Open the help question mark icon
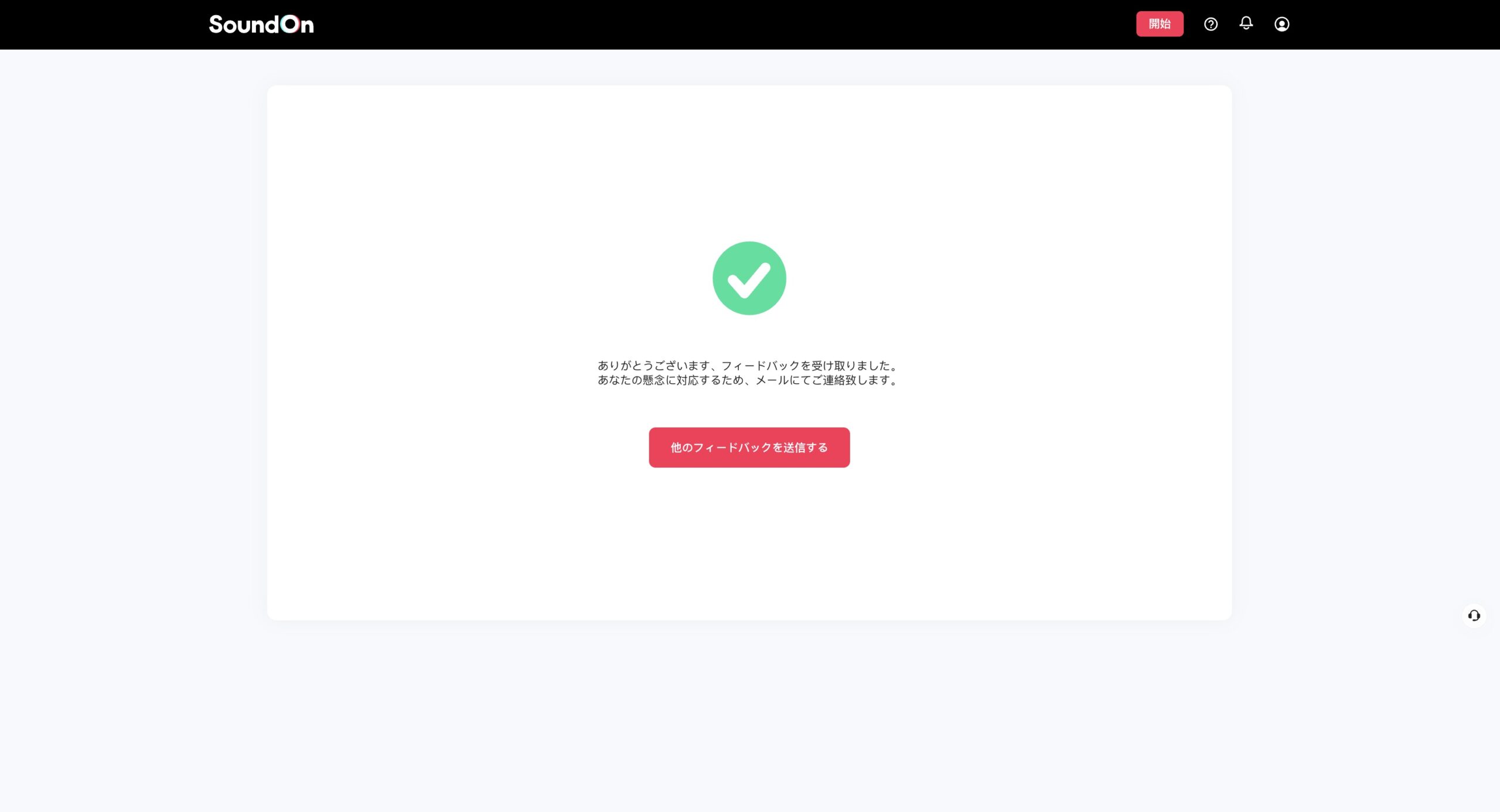The width and height of the screenshot is (1500, 812). click(x=1211, y=24)
